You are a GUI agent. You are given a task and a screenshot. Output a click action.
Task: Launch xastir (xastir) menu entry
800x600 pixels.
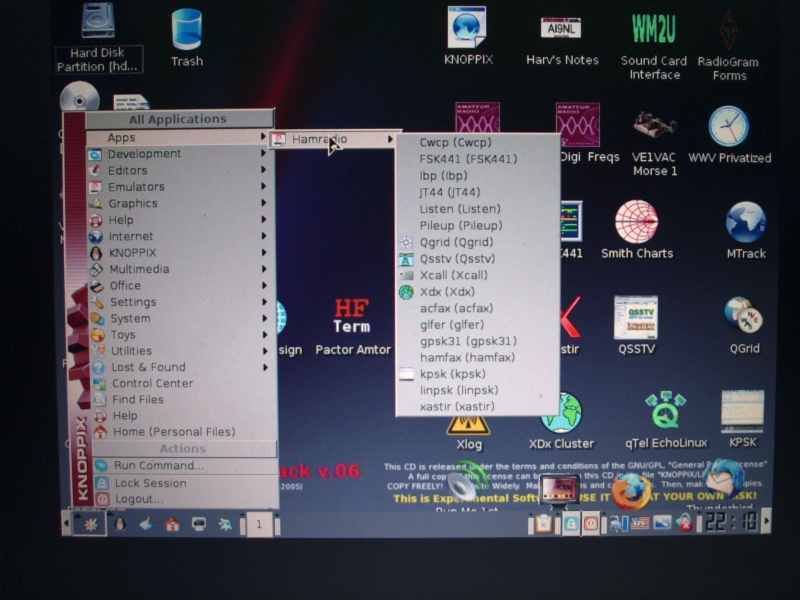(x=478, y=406)
